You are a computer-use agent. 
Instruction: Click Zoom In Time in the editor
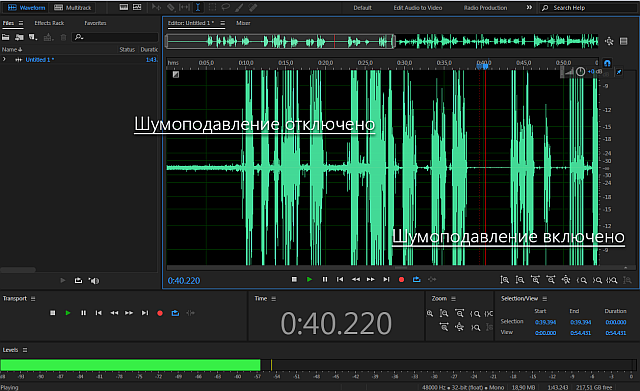tap(535, 280)
